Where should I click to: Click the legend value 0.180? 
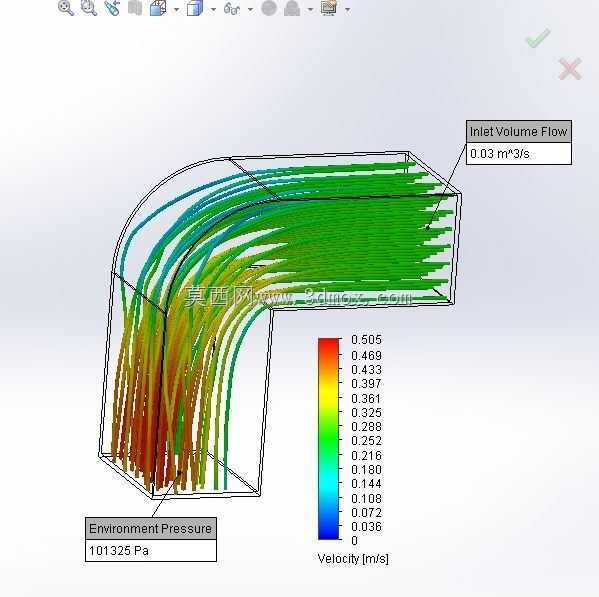[366, 470]
